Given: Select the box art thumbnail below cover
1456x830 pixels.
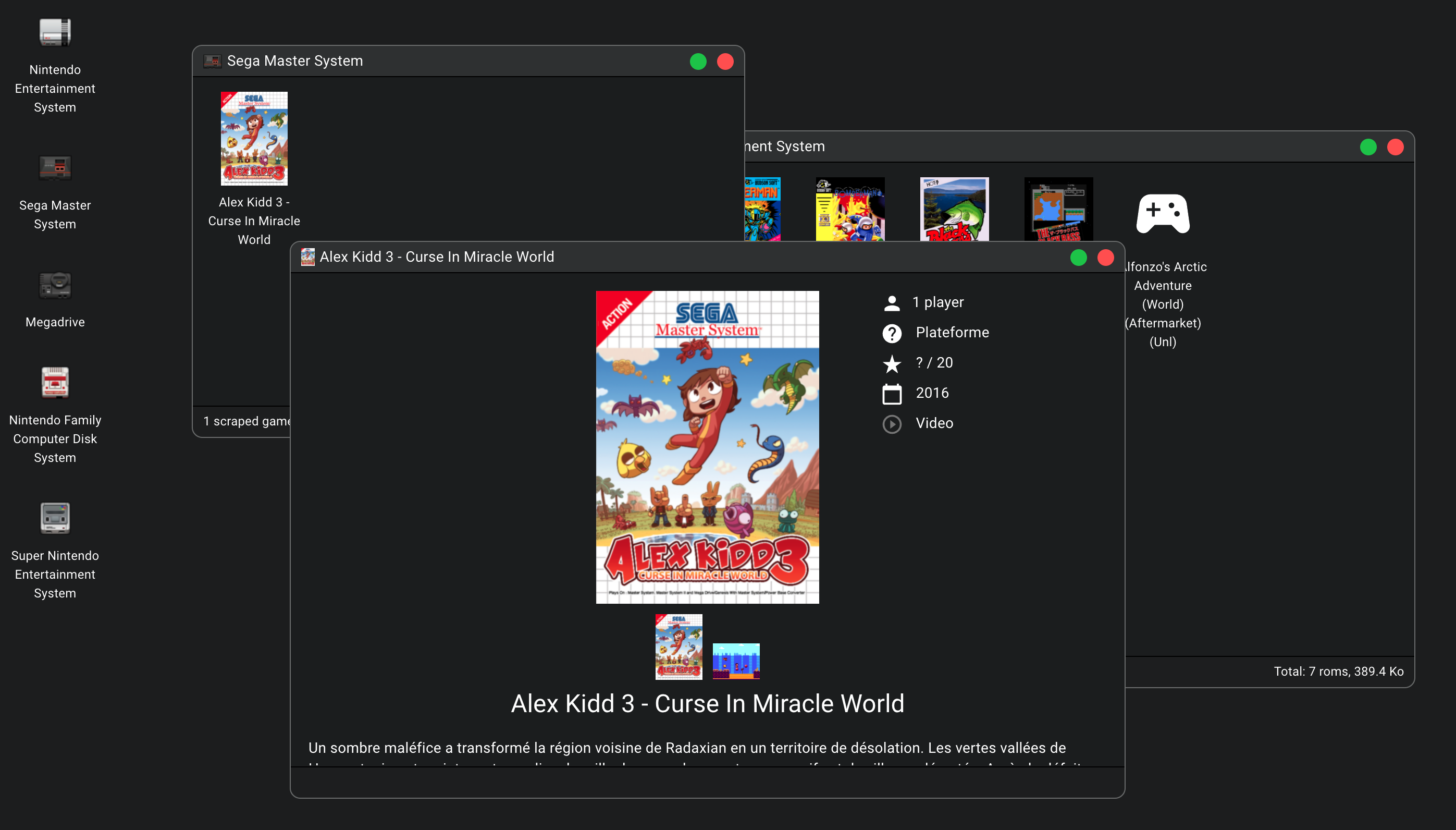Looking at the screenshot, I should click(678, 646).
